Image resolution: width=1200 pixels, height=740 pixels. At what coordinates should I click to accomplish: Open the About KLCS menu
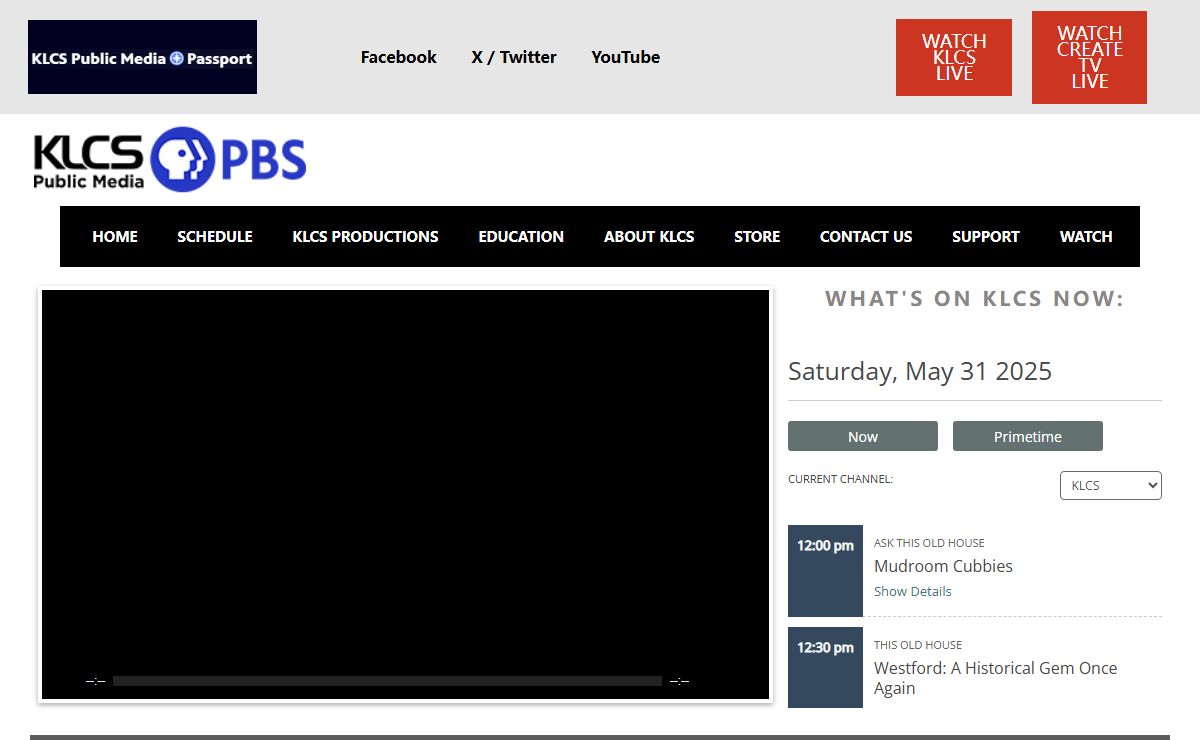coord(649,236)
